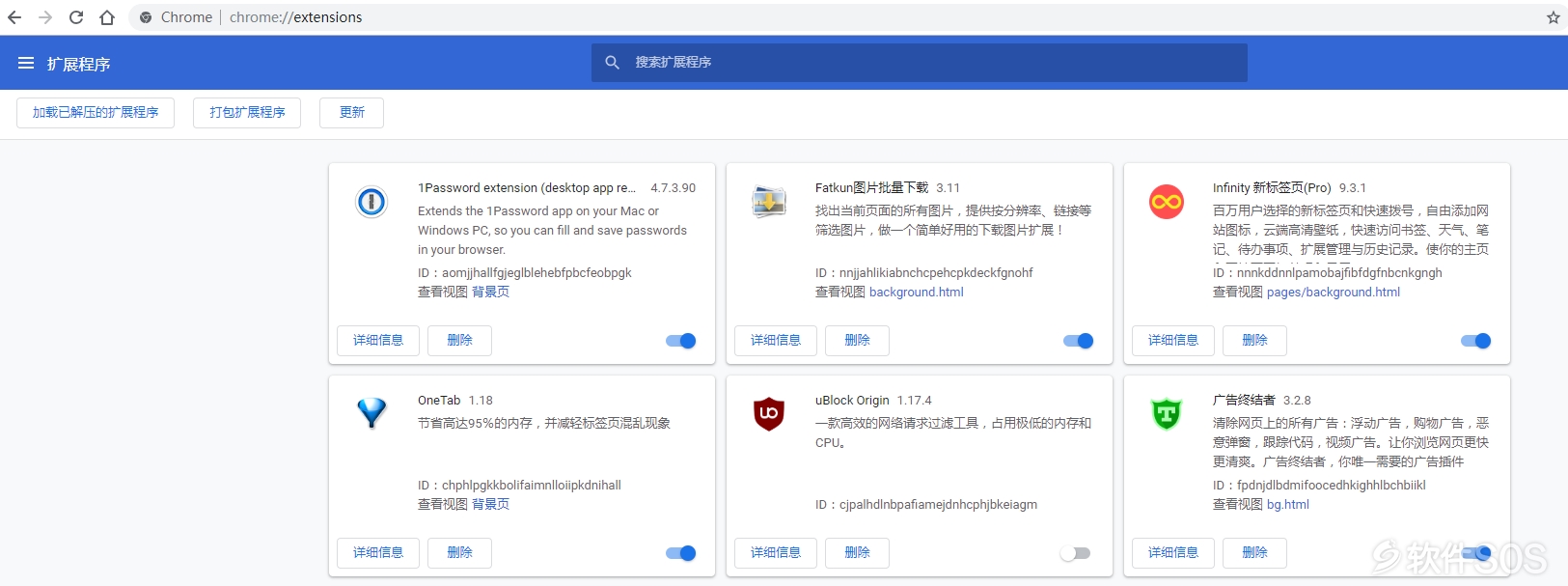Open 广告终结者's bg.html link
This screenshot has height=586, width=1568.
(x=1288, y=505)
